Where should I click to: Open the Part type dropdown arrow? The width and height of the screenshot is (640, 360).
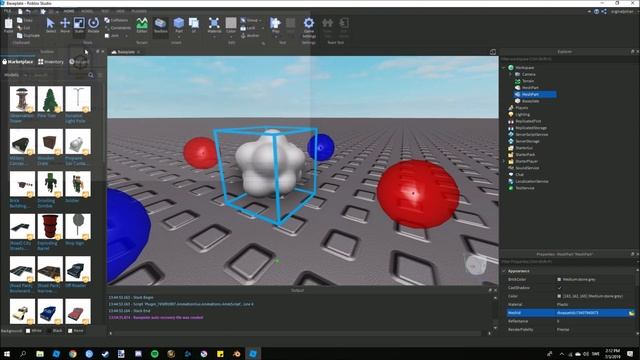pyautogui.click(x=179, y=36)
